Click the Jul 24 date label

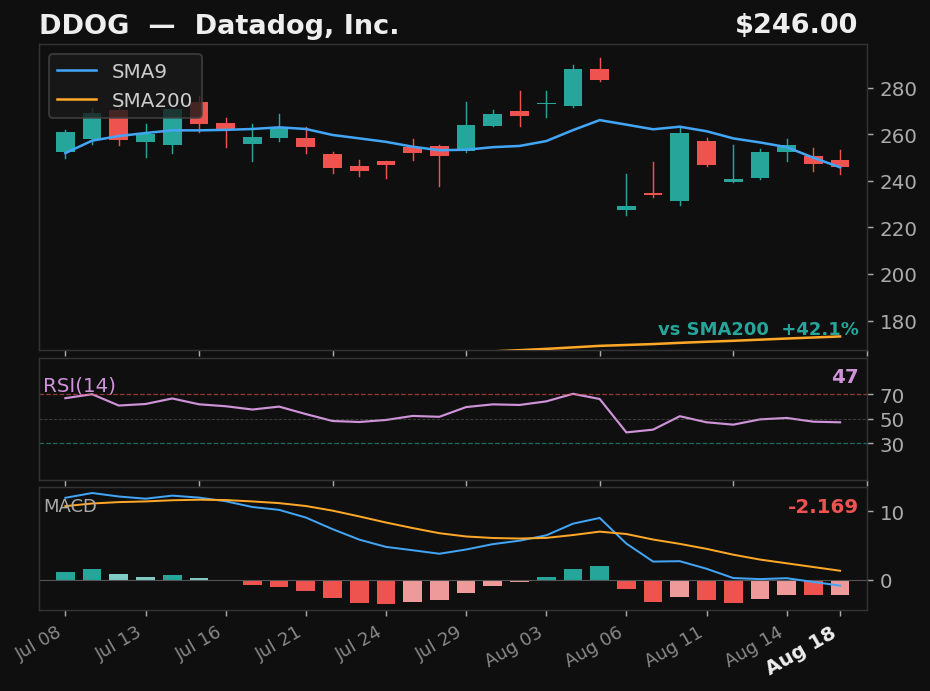(358, 643)
